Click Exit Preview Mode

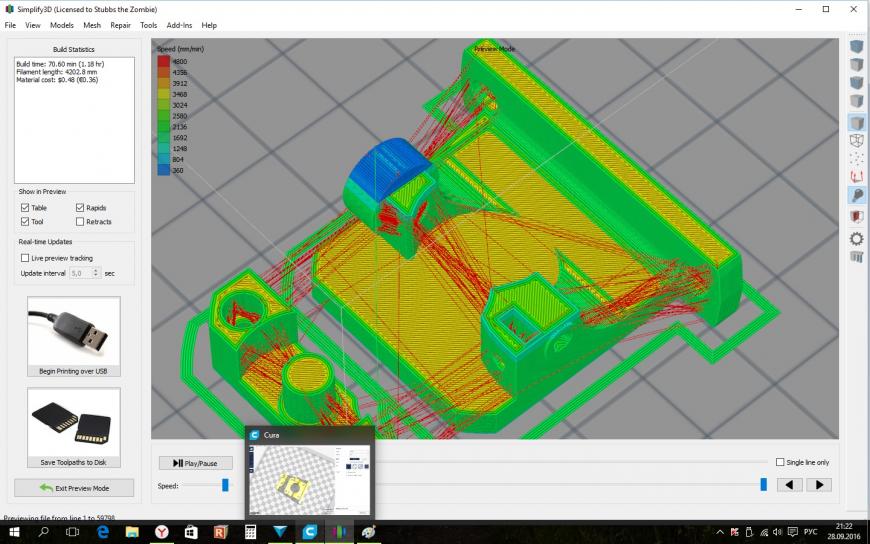tap(74, 488)
